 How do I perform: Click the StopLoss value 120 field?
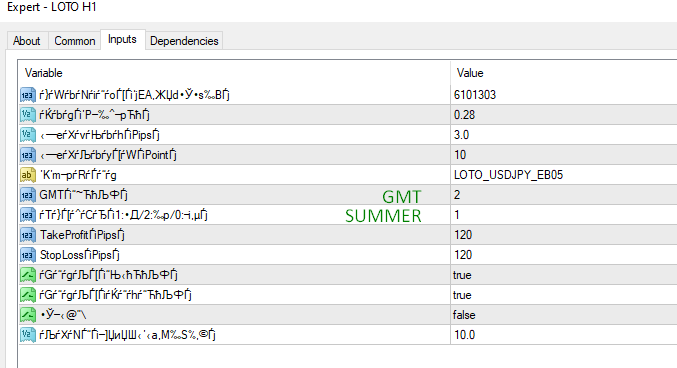coord(563,255)
